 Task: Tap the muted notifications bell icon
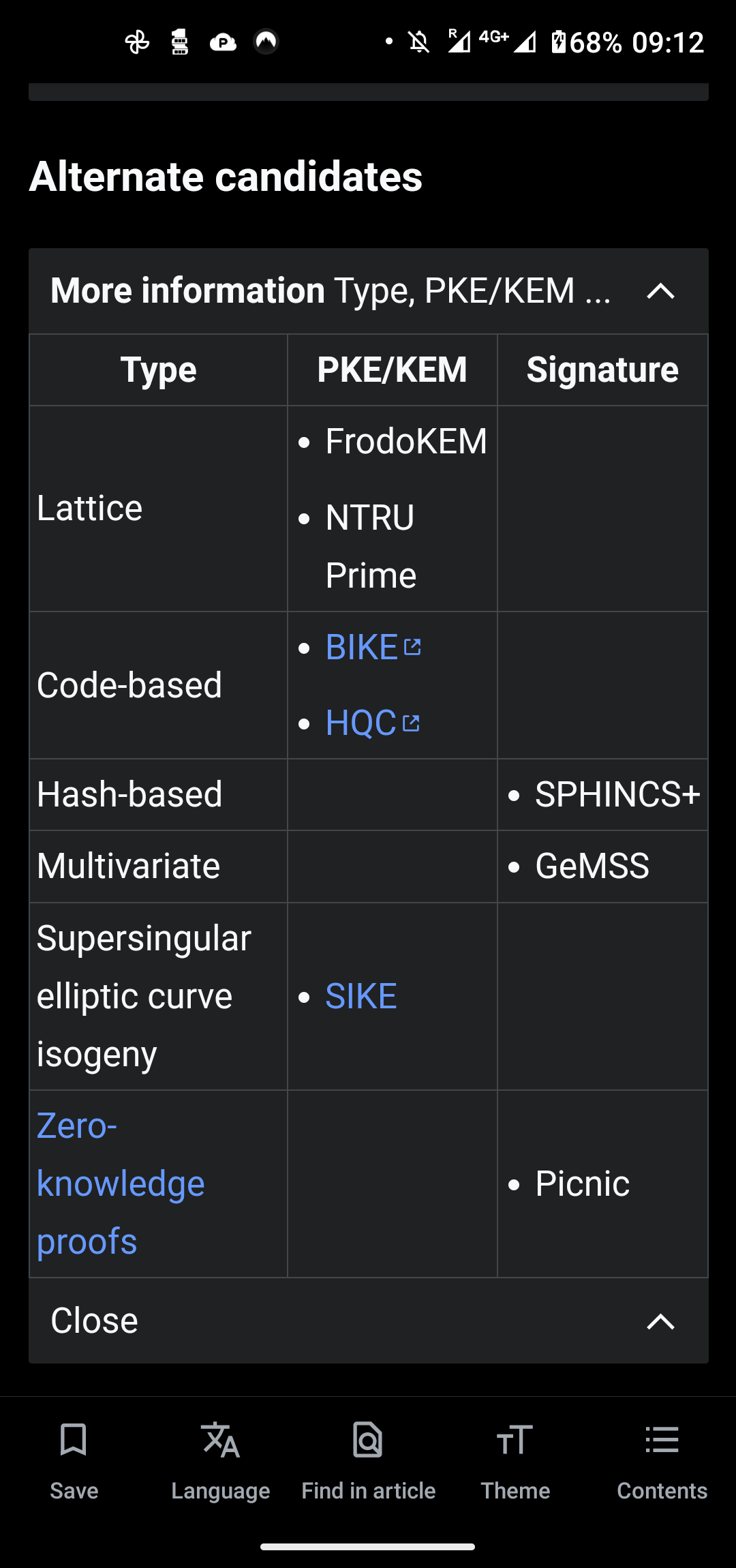[x=419, y=42]
